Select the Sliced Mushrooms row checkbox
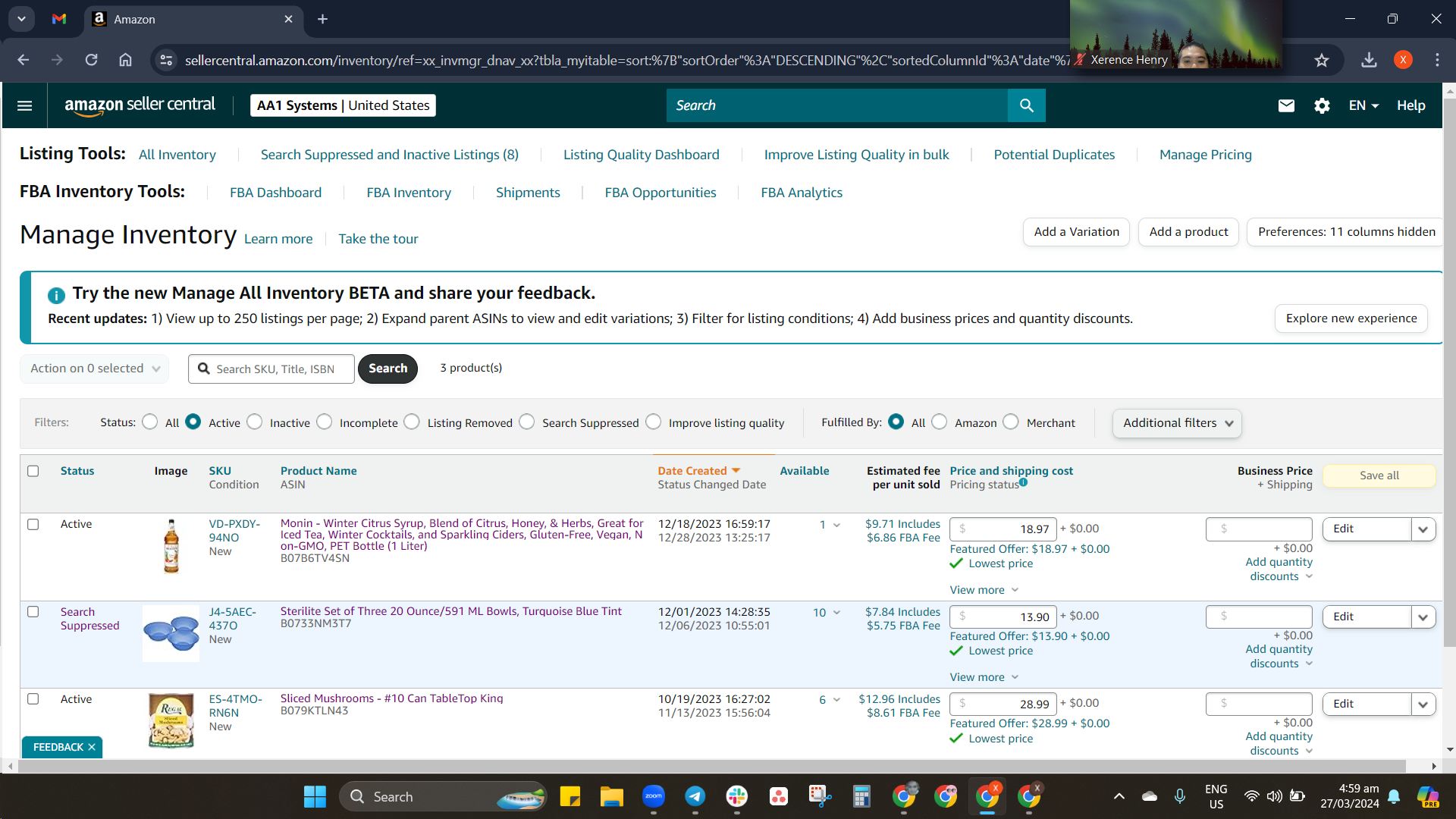1456x819 pixels. (33, 698)
